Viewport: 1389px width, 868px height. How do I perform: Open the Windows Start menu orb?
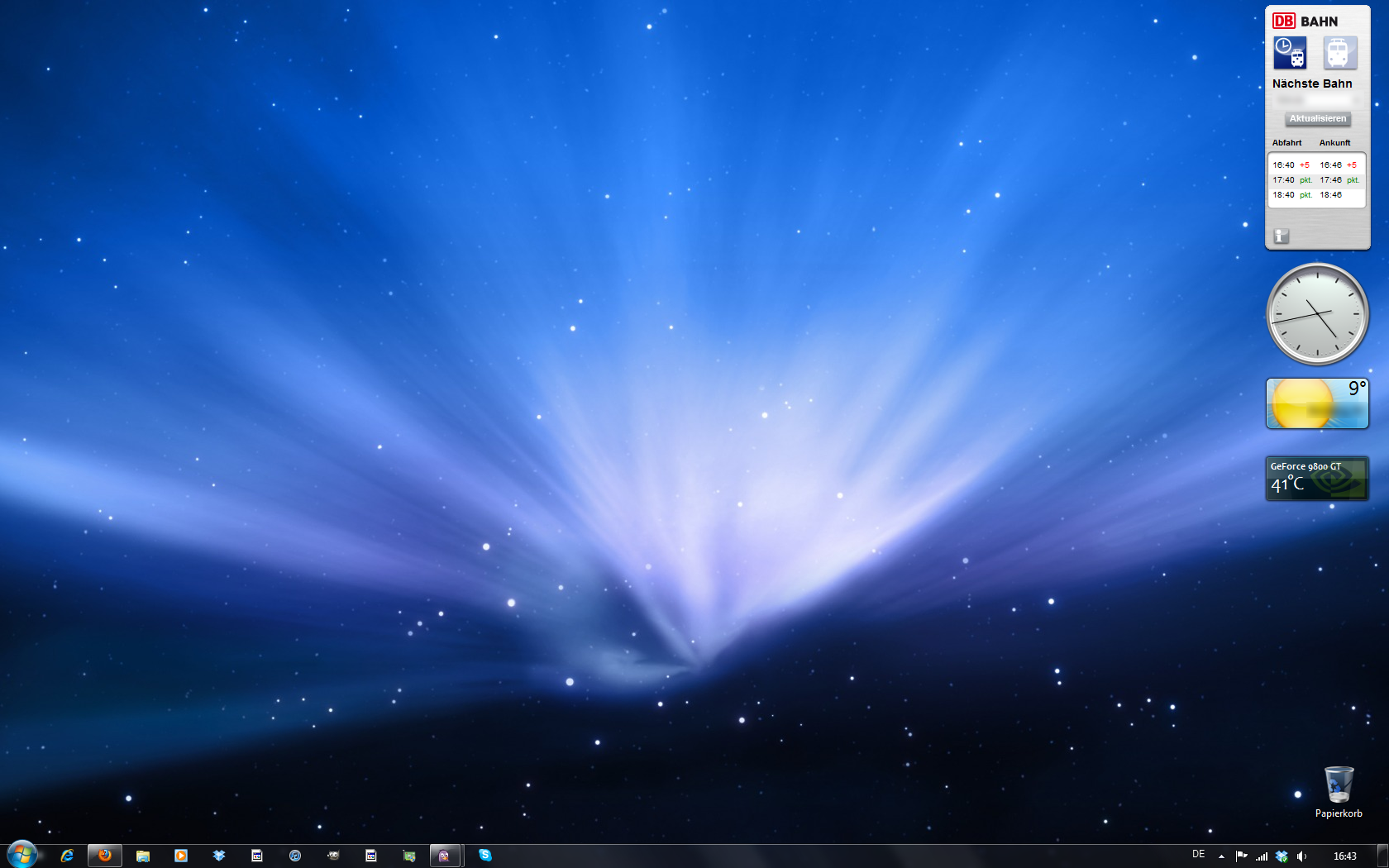[22, 855]
